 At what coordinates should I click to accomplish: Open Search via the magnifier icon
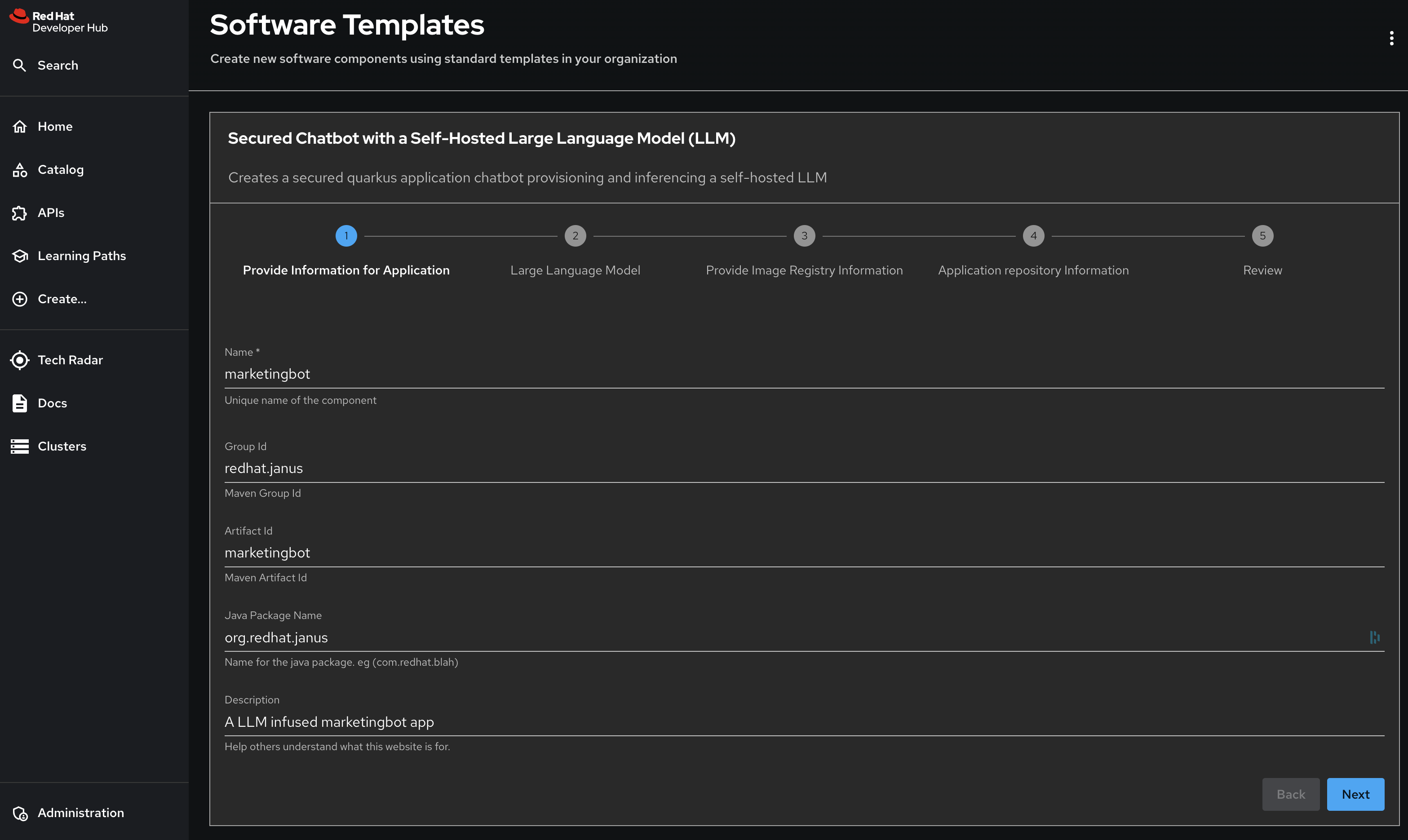click(x=20, y=65)
